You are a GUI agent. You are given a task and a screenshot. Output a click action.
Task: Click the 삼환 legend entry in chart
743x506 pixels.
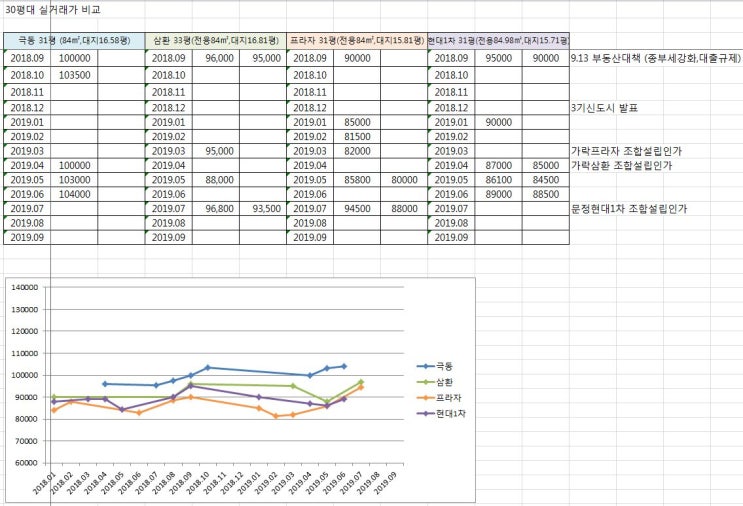pos(435,382)
